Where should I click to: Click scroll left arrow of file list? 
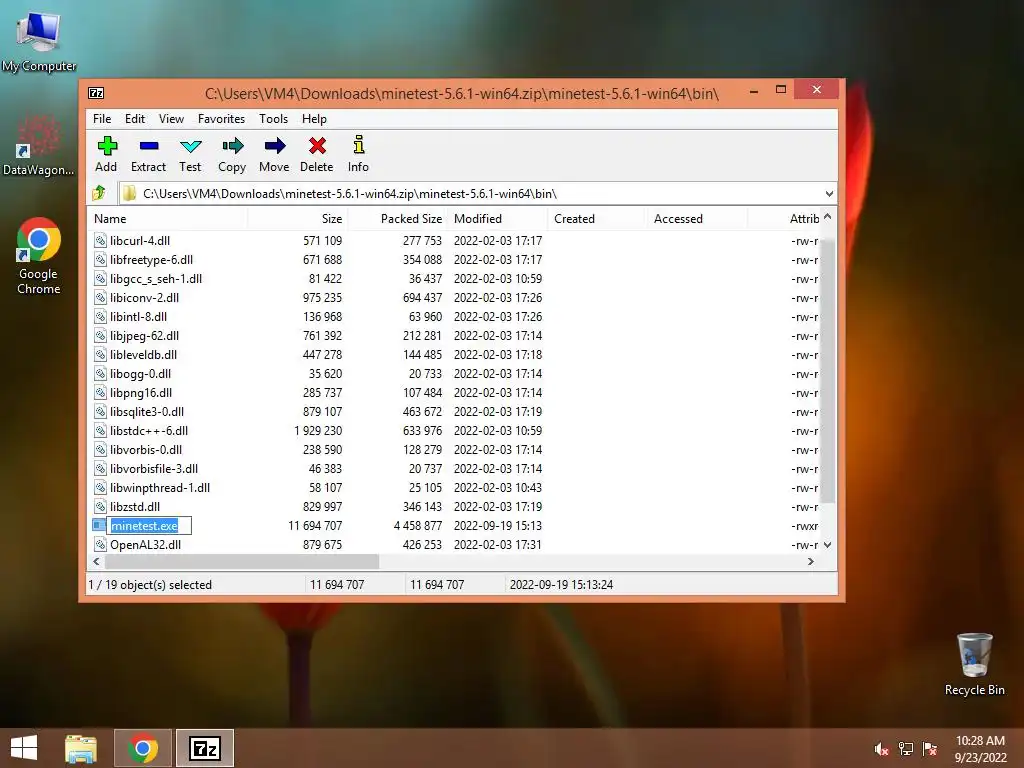[97, 561]
